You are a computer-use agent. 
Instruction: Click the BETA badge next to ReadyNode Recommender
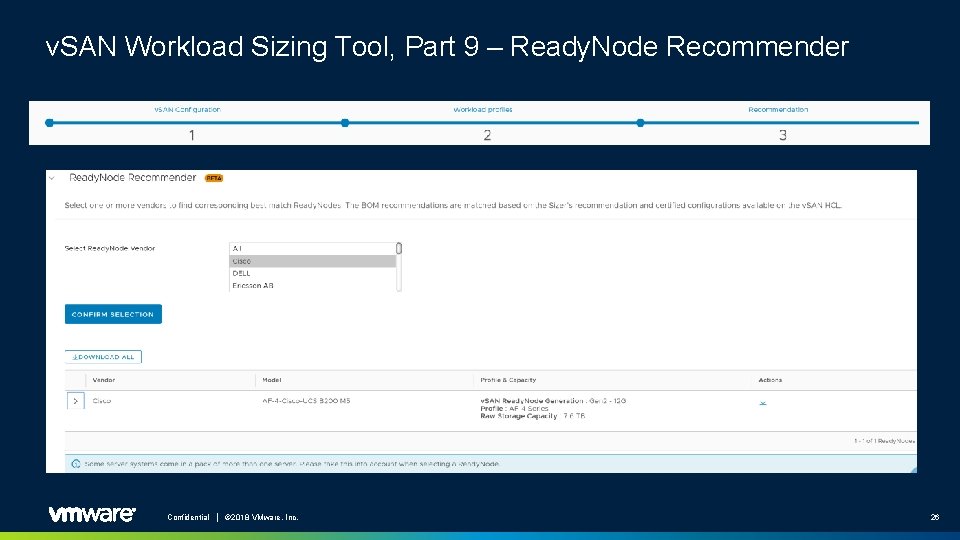[214, 178]
